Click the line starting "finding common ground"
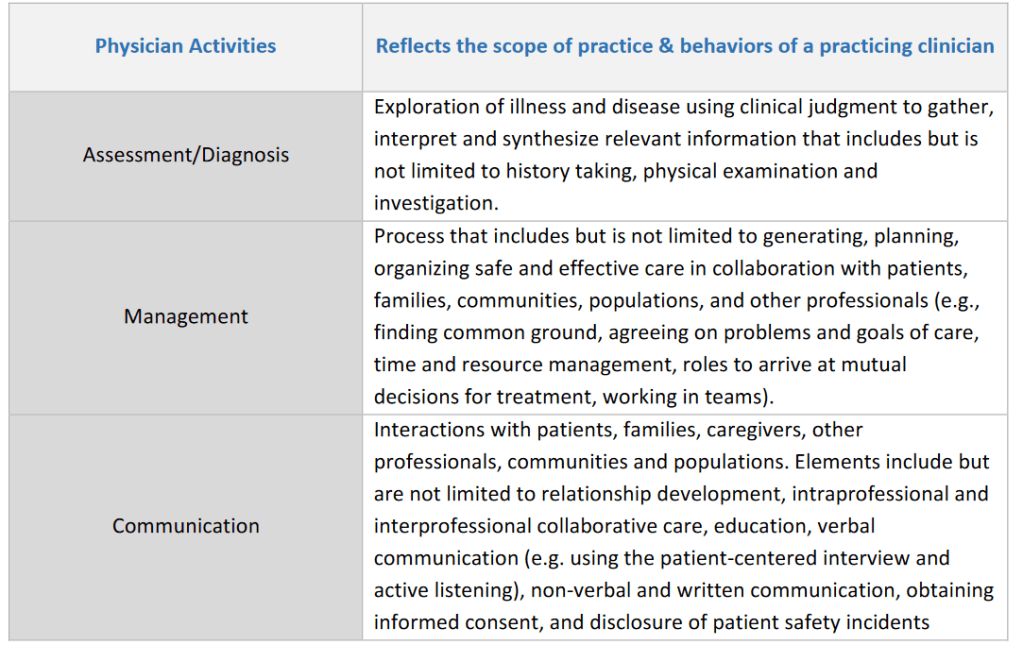The width and height of the screenshot is (1023, 645). click(674, 332)
